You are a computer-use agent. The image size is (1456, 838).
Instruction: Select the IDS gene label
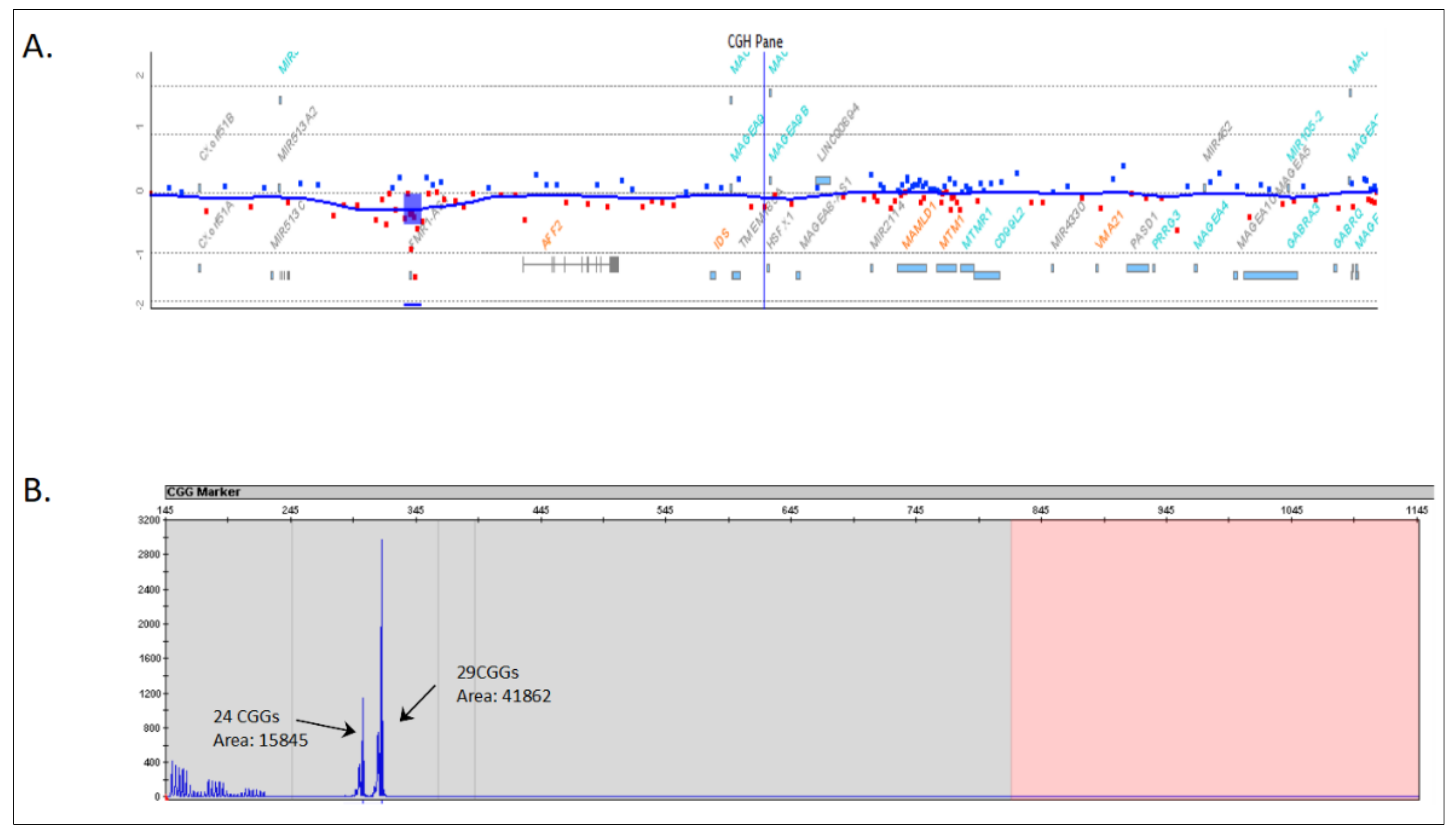click(721, 238)
